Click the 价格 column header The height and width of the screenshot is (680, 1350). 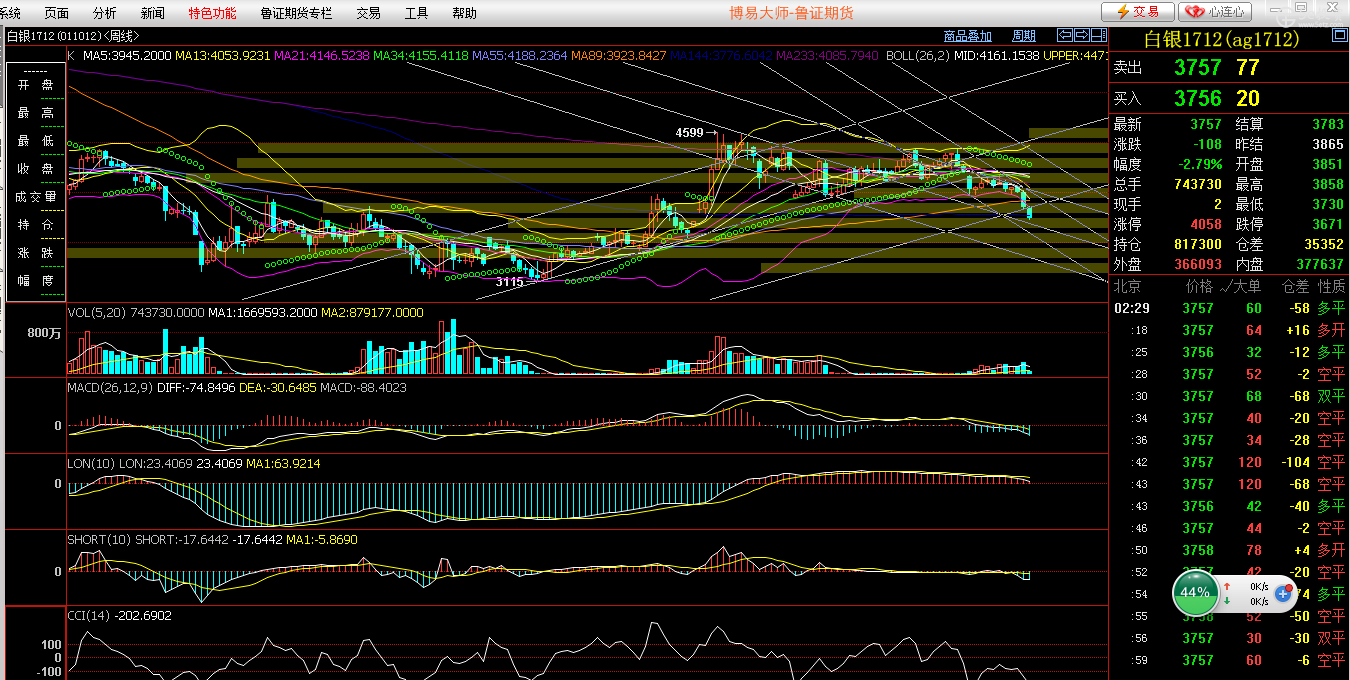(x=1199, y=286)
